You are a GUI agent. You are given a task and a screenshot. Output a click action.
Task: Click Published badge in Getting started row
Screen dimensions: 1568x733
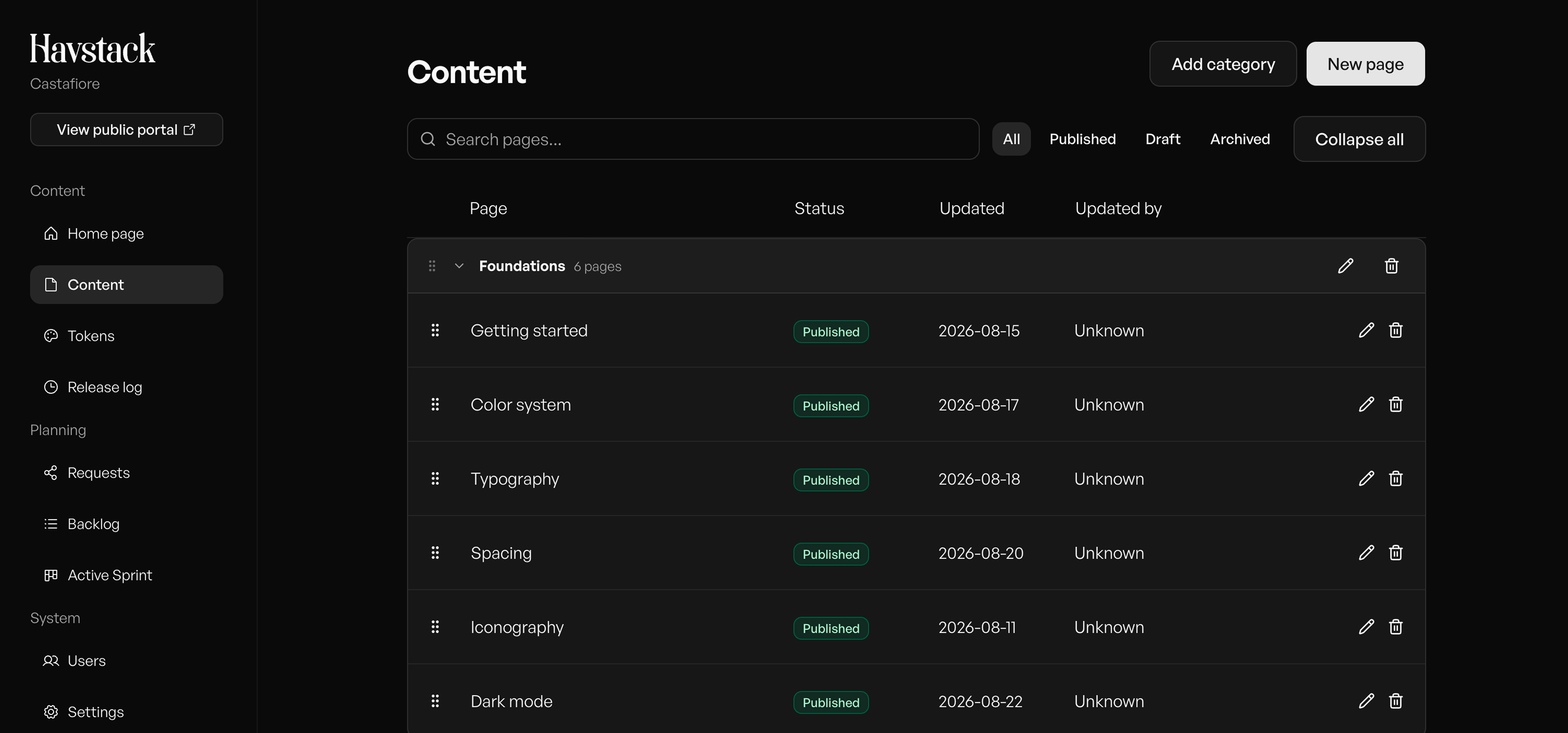point(831,332)
